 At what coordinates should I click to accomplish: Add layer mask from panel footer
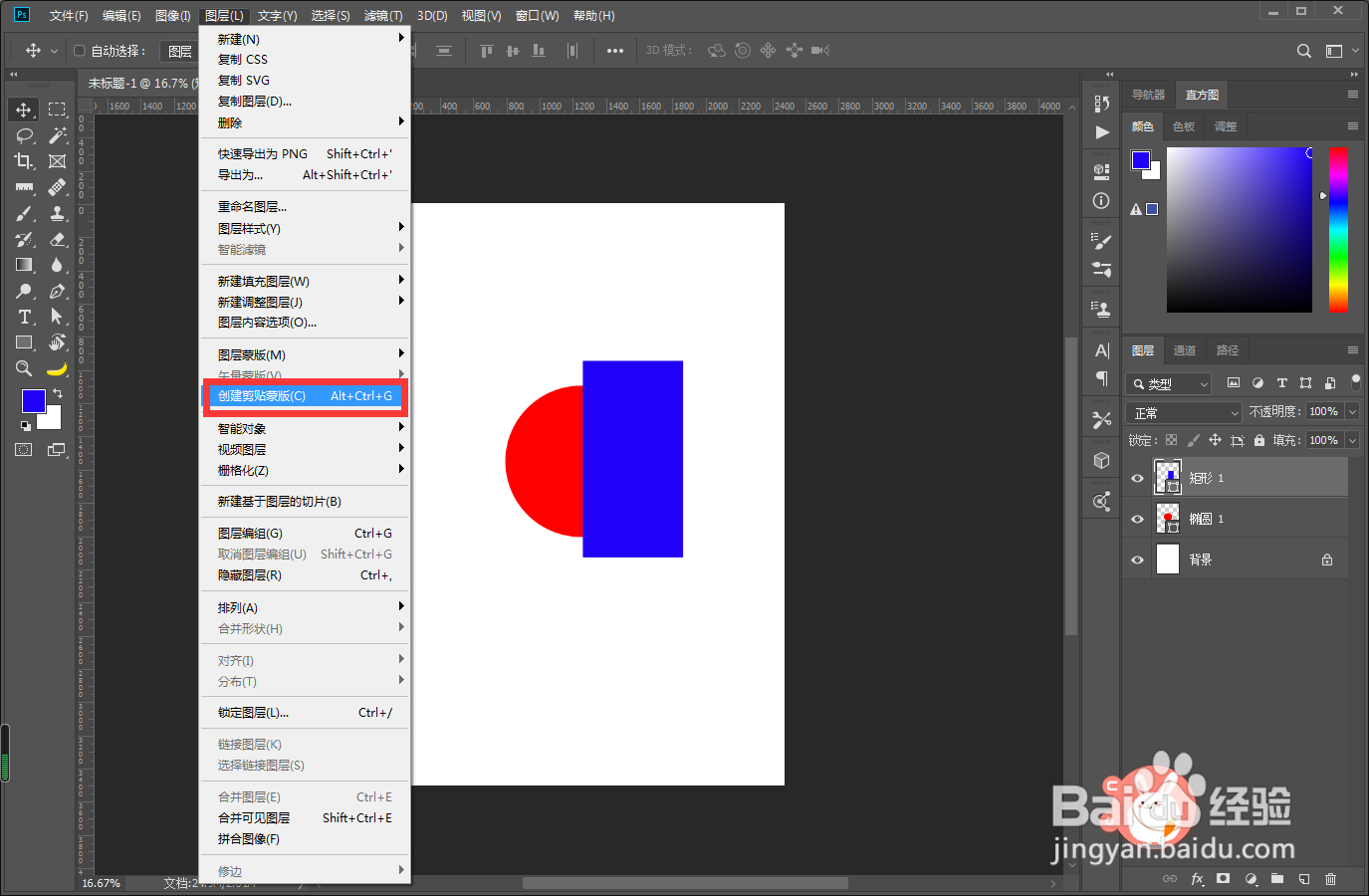coord(1224,879)
